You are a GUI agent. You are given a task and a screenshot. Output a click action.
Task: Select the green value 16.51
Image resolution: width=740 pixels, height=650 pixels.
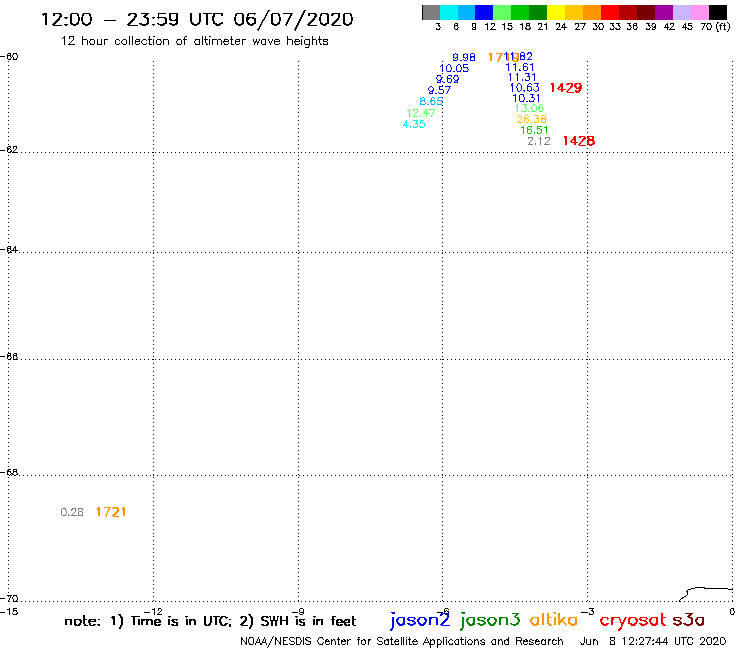coord(534,130)
